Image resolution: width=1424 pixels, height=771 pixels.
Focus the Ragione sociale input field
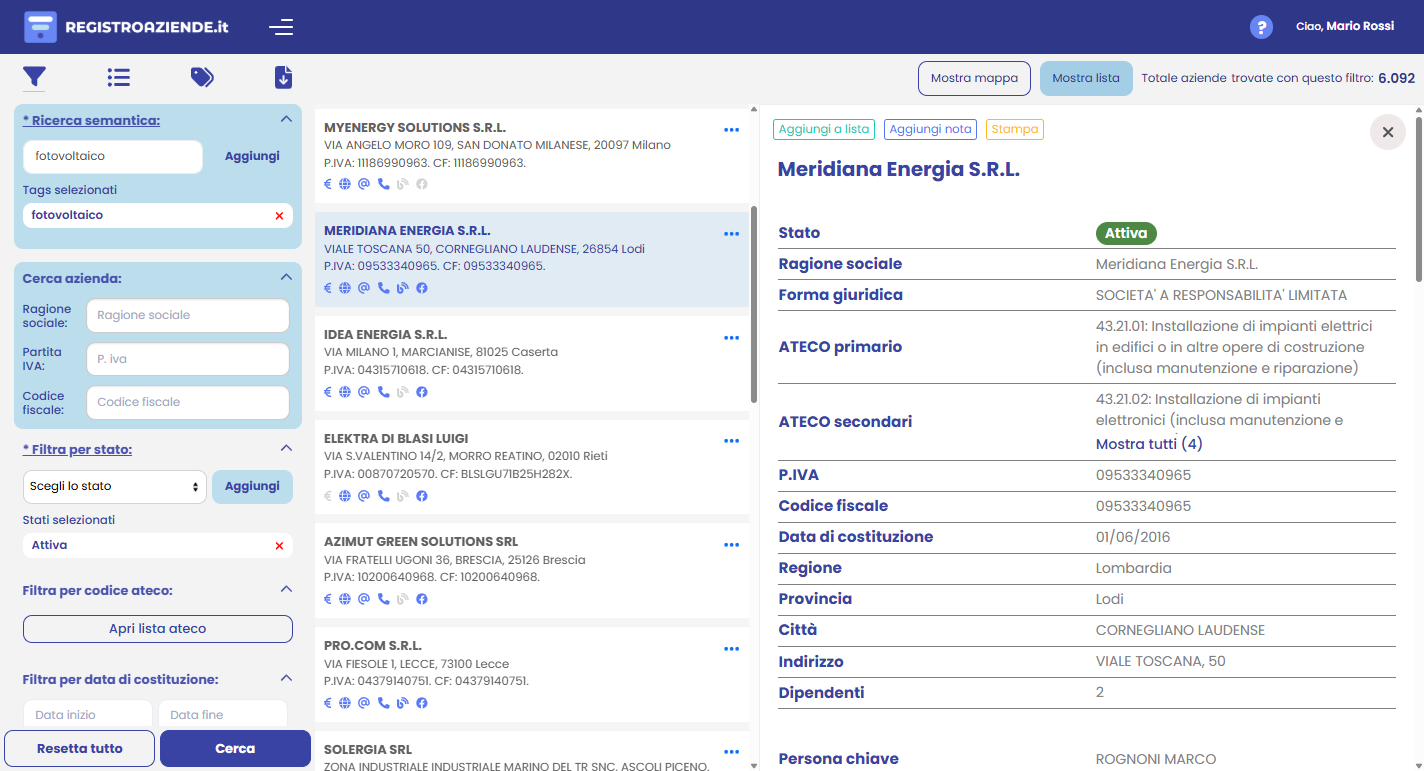coord(188,315)
